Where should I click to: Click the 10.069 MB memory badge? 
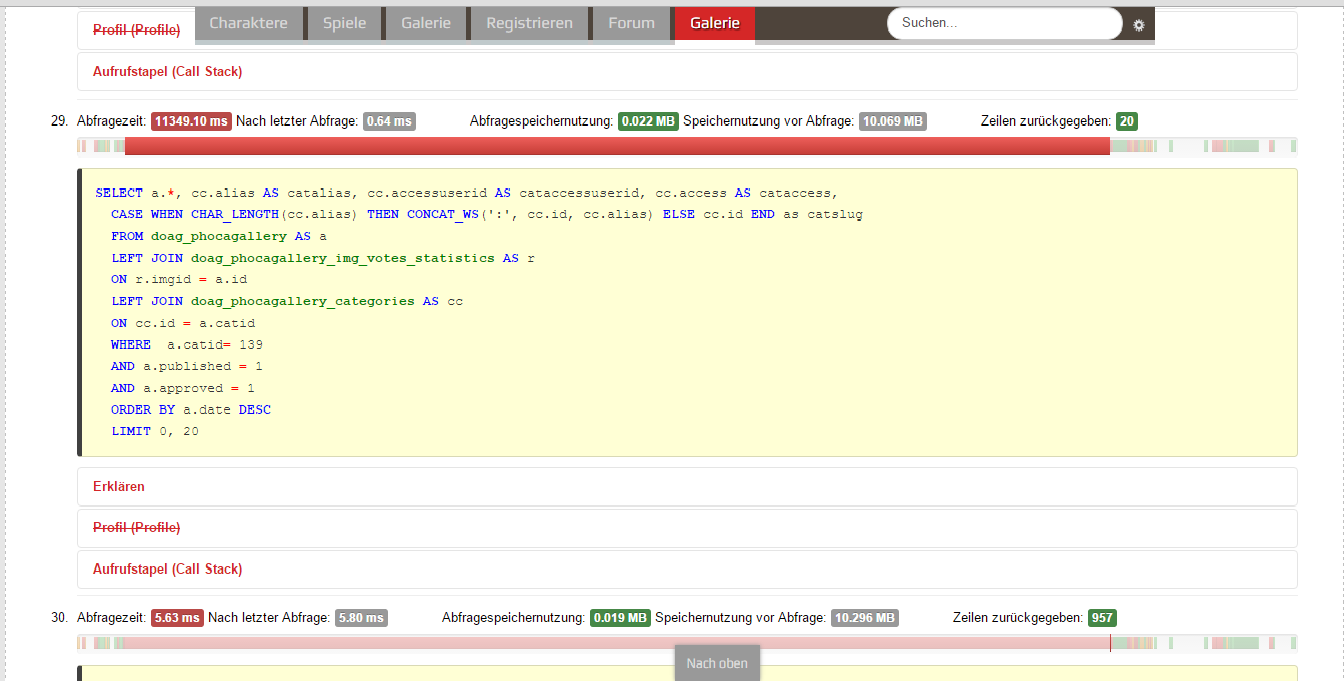[x=892, y=122]
